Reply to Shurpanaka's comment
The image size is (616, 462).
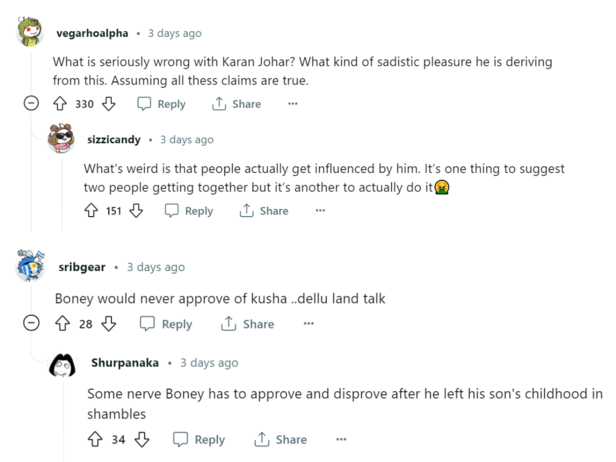[199, 439]
